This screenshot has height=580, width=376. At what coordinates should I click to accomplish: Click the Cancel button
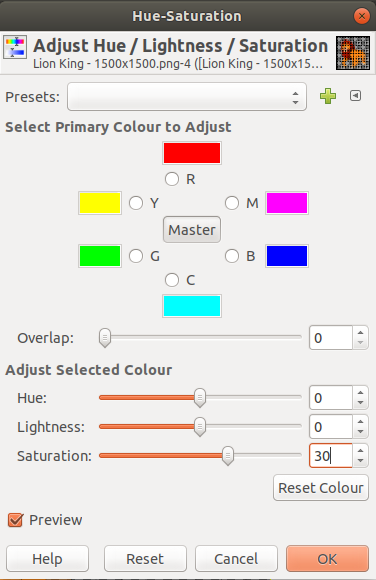click(x=236, y=559)
